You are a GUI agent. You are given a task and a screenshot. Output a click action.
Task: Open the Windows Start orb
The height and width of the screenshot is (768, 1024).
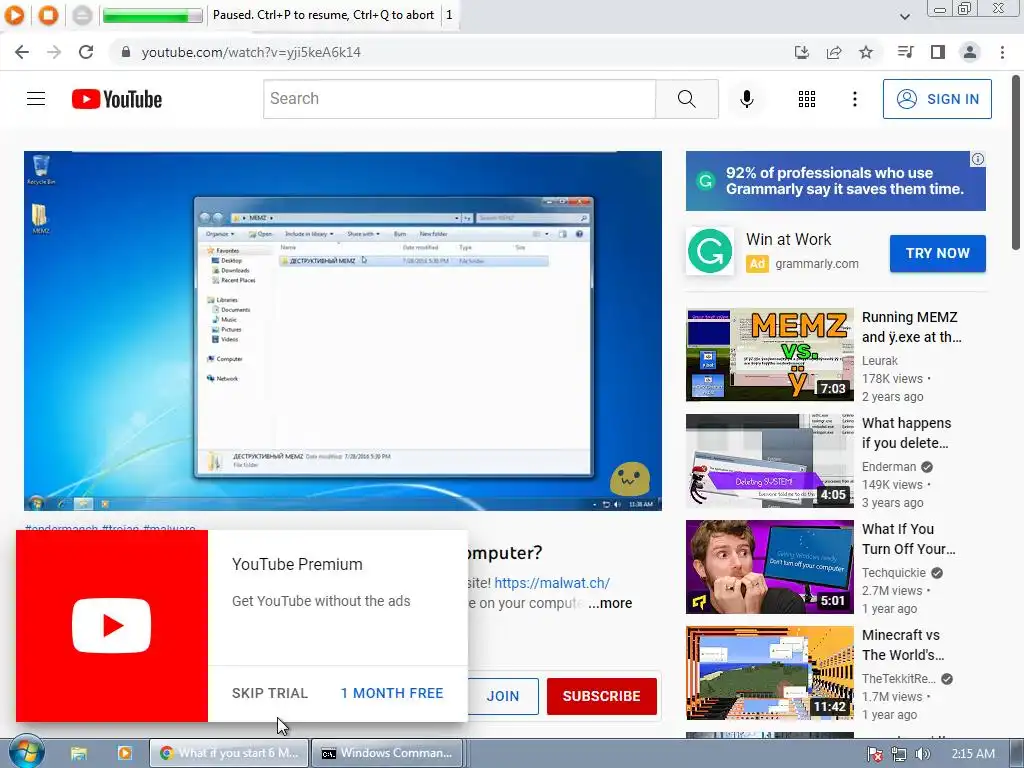tap(26, 753)
